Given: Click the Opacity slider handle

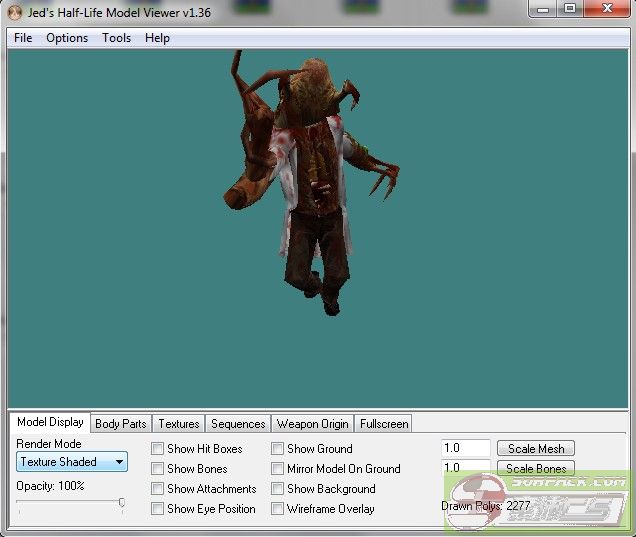Looking at the screenshot, I should 122,503.
